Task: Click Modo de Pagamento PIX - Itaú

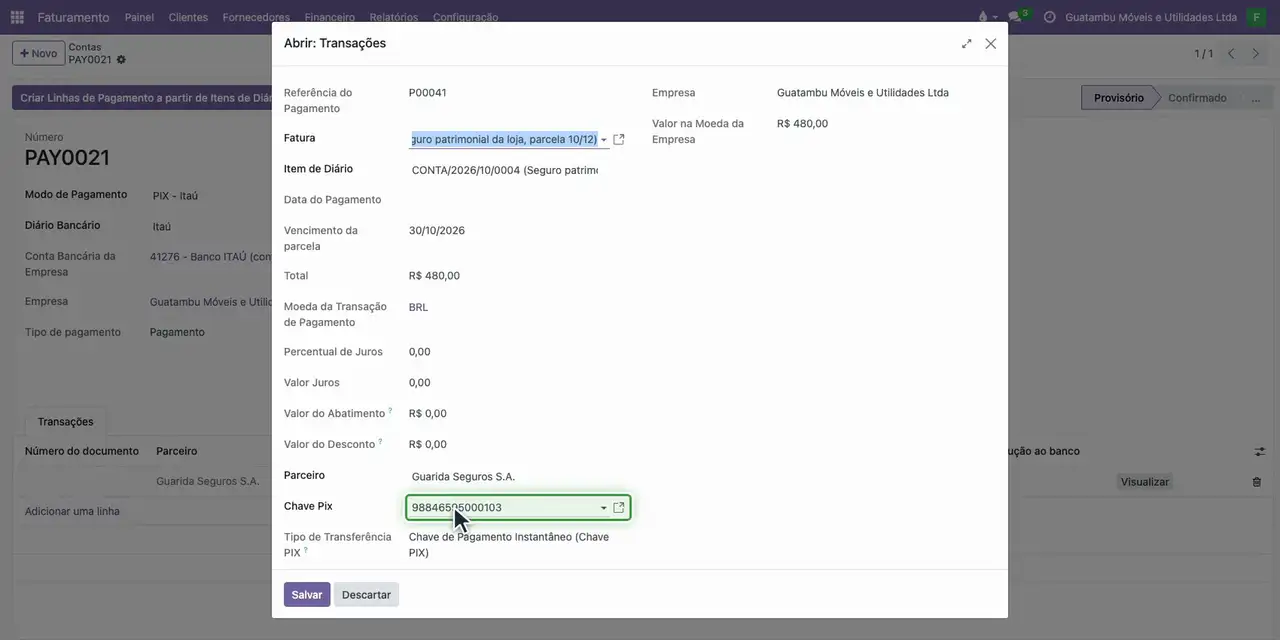Action: click(x=176, y=196)
